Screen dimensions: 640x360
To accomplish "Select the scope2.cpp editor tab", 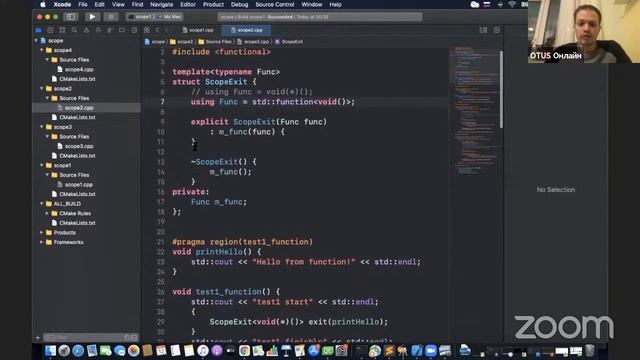I will point(246,30).
